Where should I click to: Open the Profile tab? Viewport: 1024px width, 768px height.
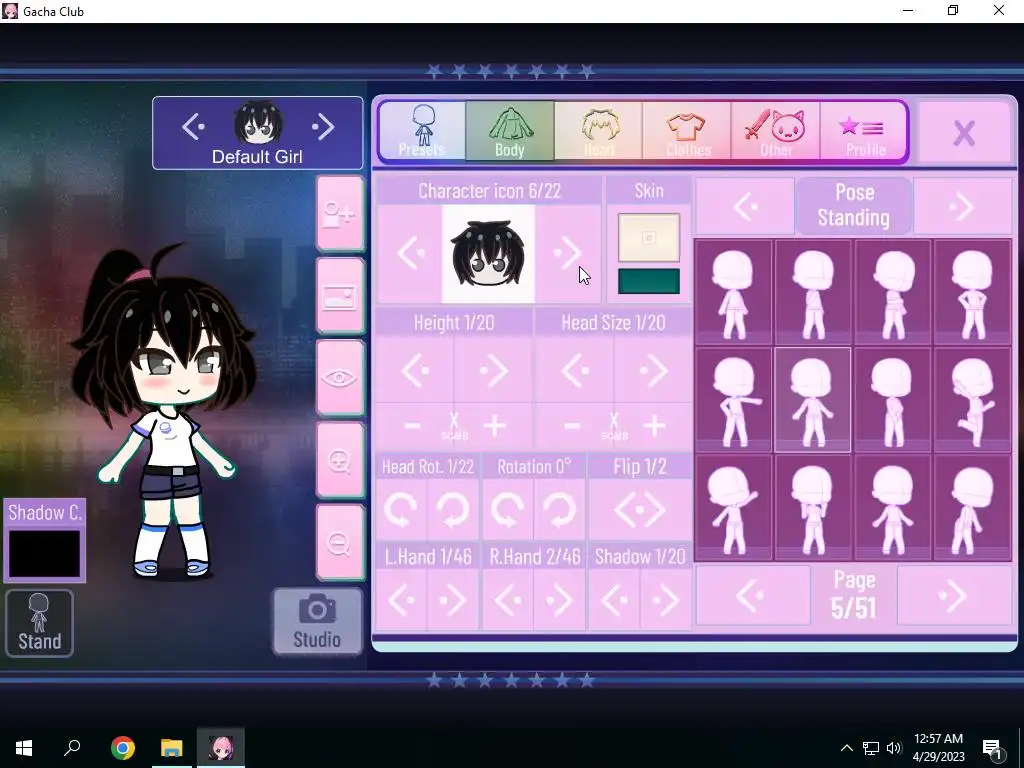(x=863, y=131)
